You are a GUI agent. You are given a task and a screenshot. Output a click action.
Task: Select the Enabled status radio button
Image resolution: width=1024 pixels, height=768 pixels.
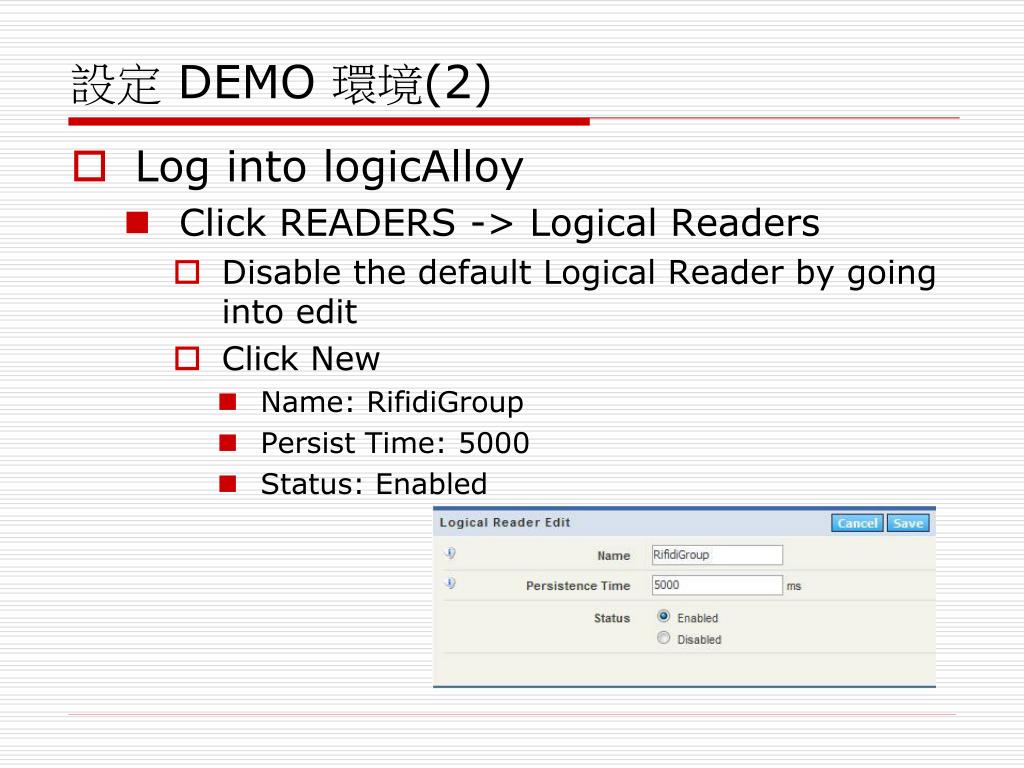pos(664,616)
